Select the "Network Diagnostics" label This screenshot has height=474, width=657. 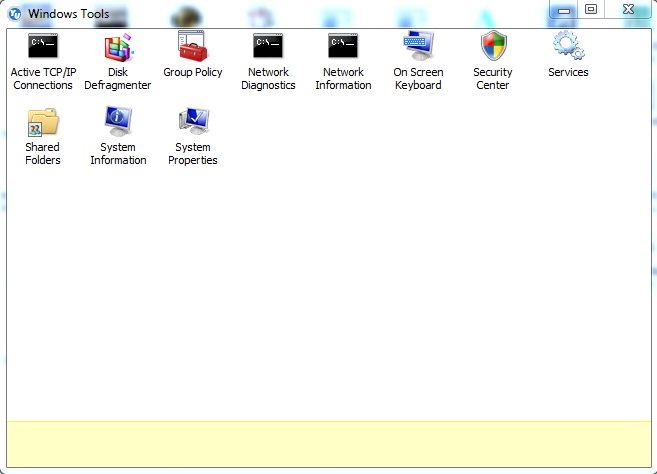click(x=268, y=79)
